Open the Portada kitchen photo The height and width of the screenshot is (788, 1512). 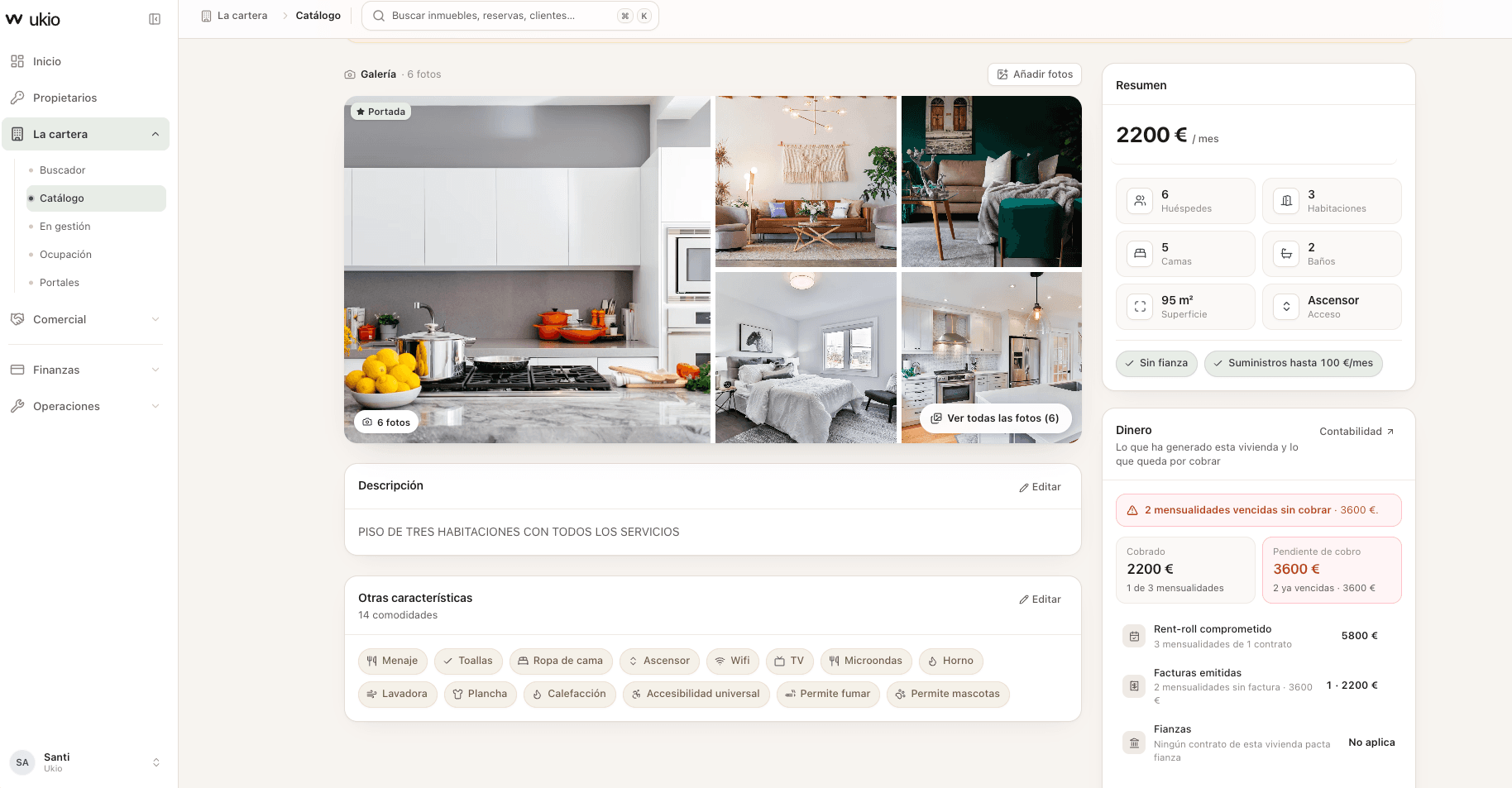coord(527,270)
